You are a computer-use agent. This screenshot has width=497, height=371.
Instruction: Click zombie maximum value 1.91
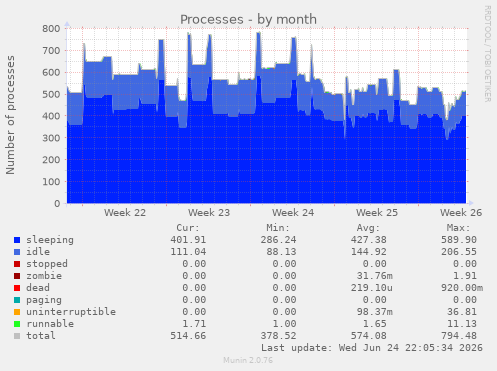click(x=465, y=276)
